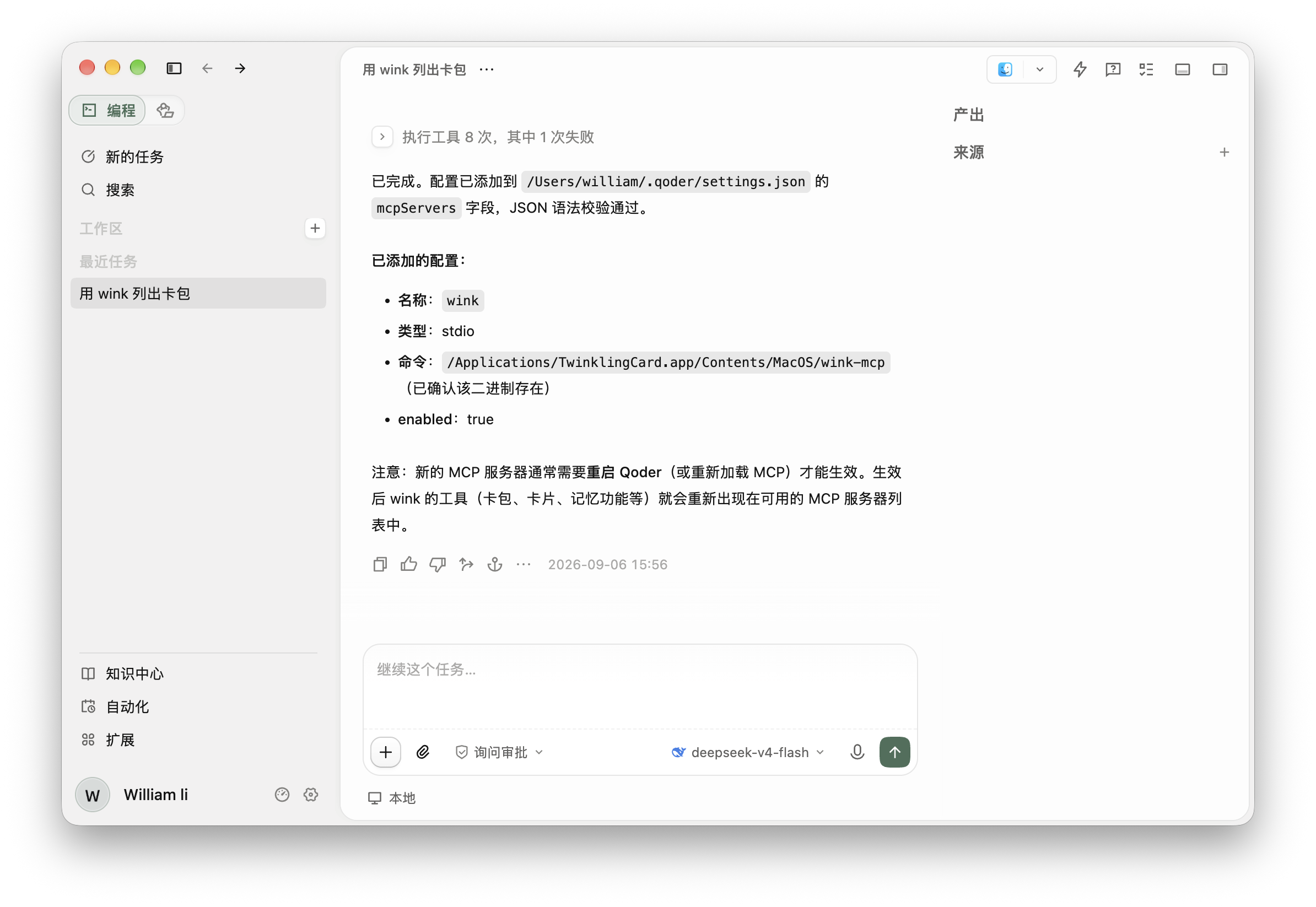Attach a file with the paperclip icon

423,752
